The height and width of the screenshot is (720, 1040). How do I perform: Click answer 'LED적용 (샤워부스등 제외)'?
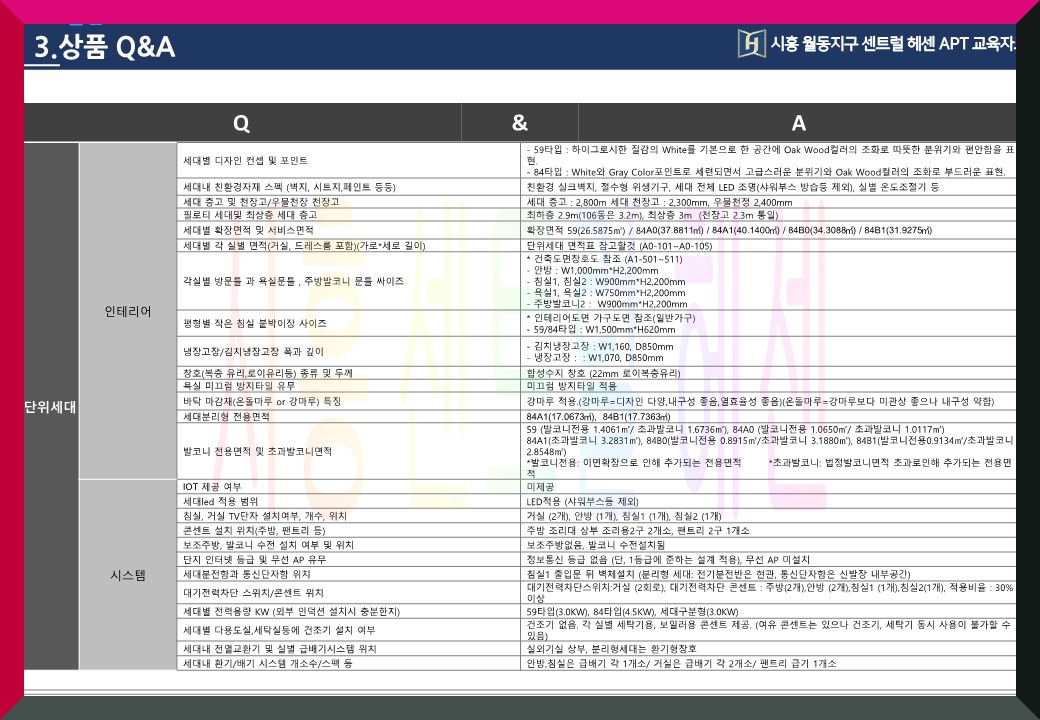click(582, 501)
